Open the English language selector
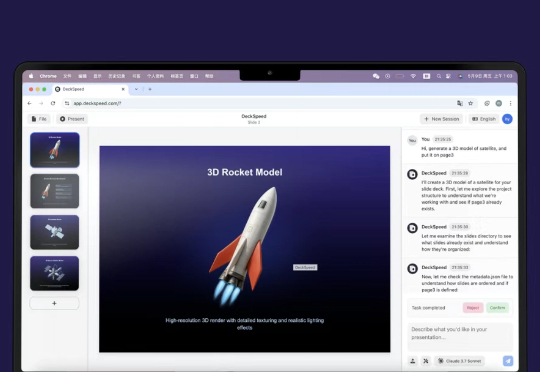540x372 pixels. coord(484,119)
